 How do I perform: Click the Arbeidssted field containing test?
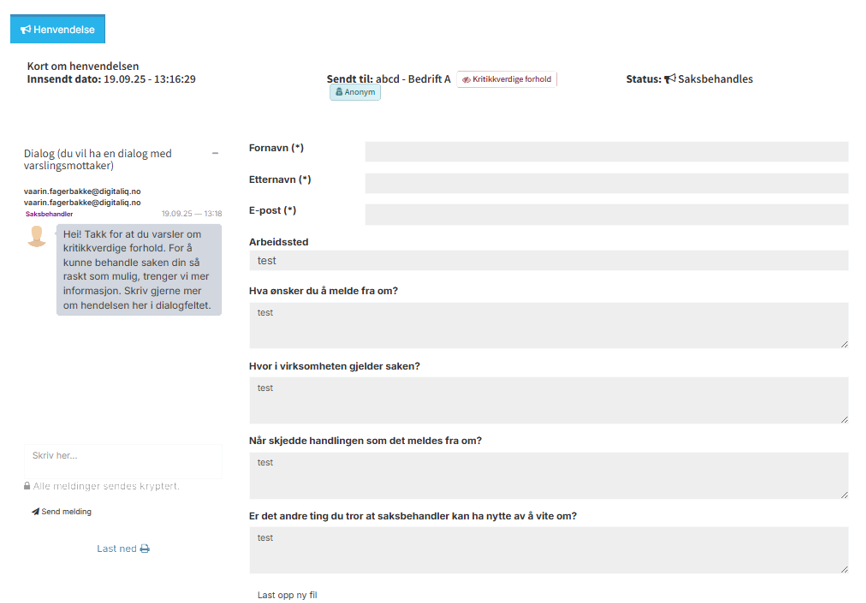click(x=548, y=261)
